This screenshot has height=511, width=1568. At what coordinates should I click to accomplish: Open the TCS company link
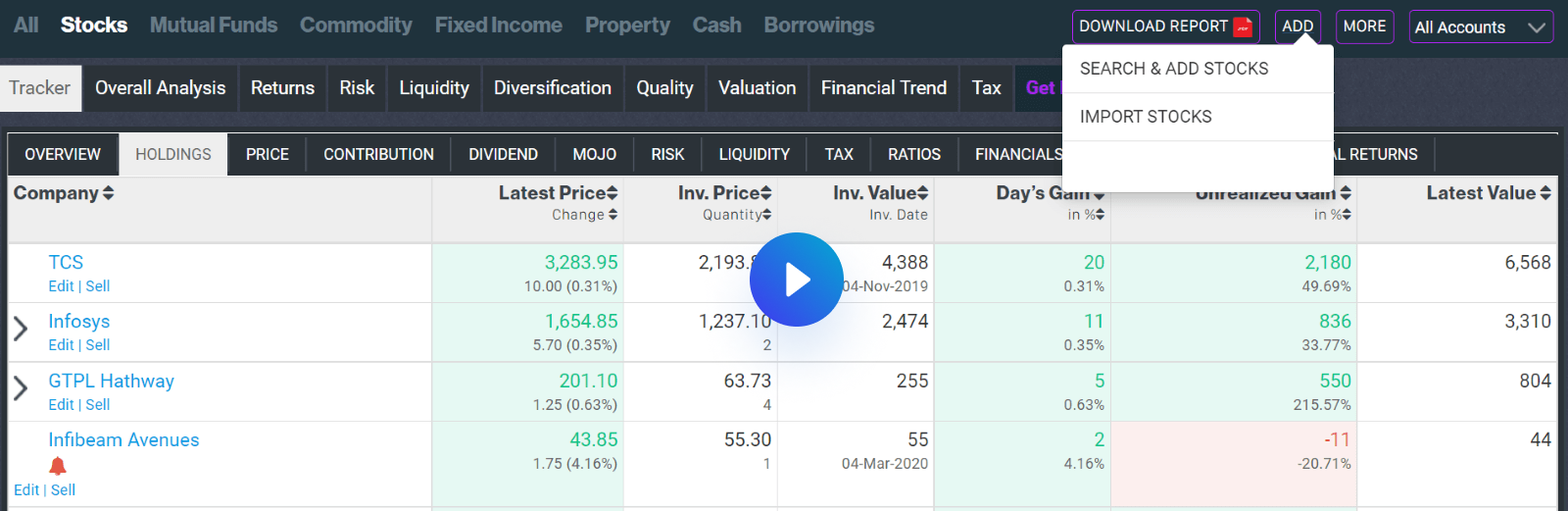tap(66, 263)
